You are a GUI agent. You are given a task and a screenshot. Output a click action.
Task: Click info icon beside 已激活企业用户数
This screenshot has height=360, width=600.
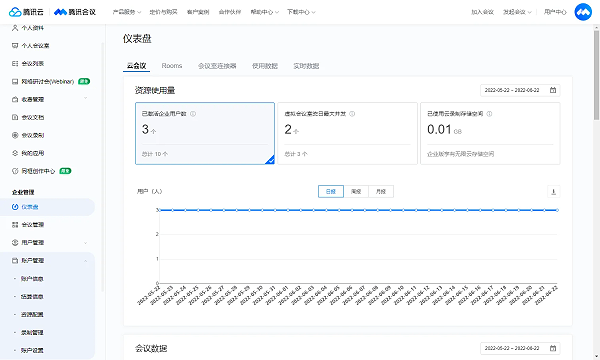tap(193, 114)
